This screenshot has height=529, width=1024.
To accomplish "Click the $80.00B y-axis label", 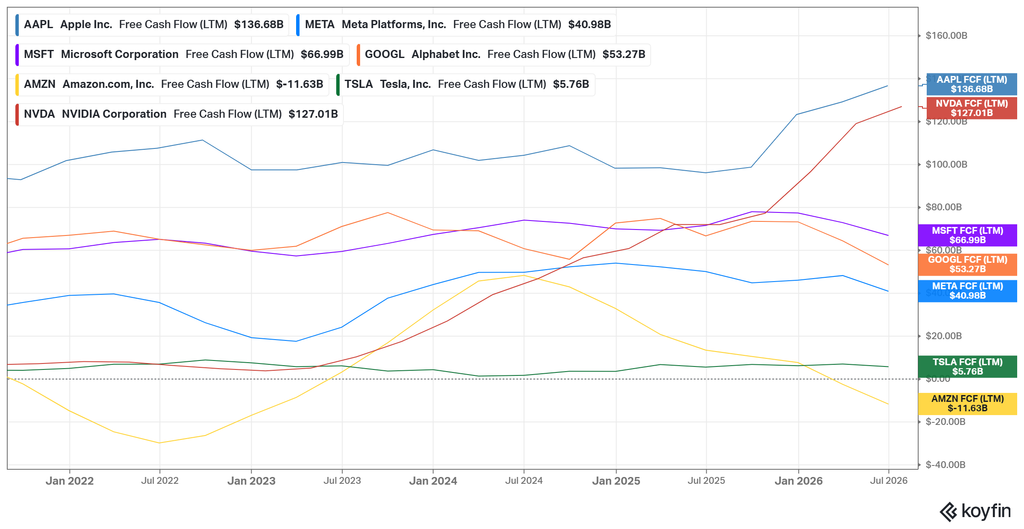I will tap(944, 207).
